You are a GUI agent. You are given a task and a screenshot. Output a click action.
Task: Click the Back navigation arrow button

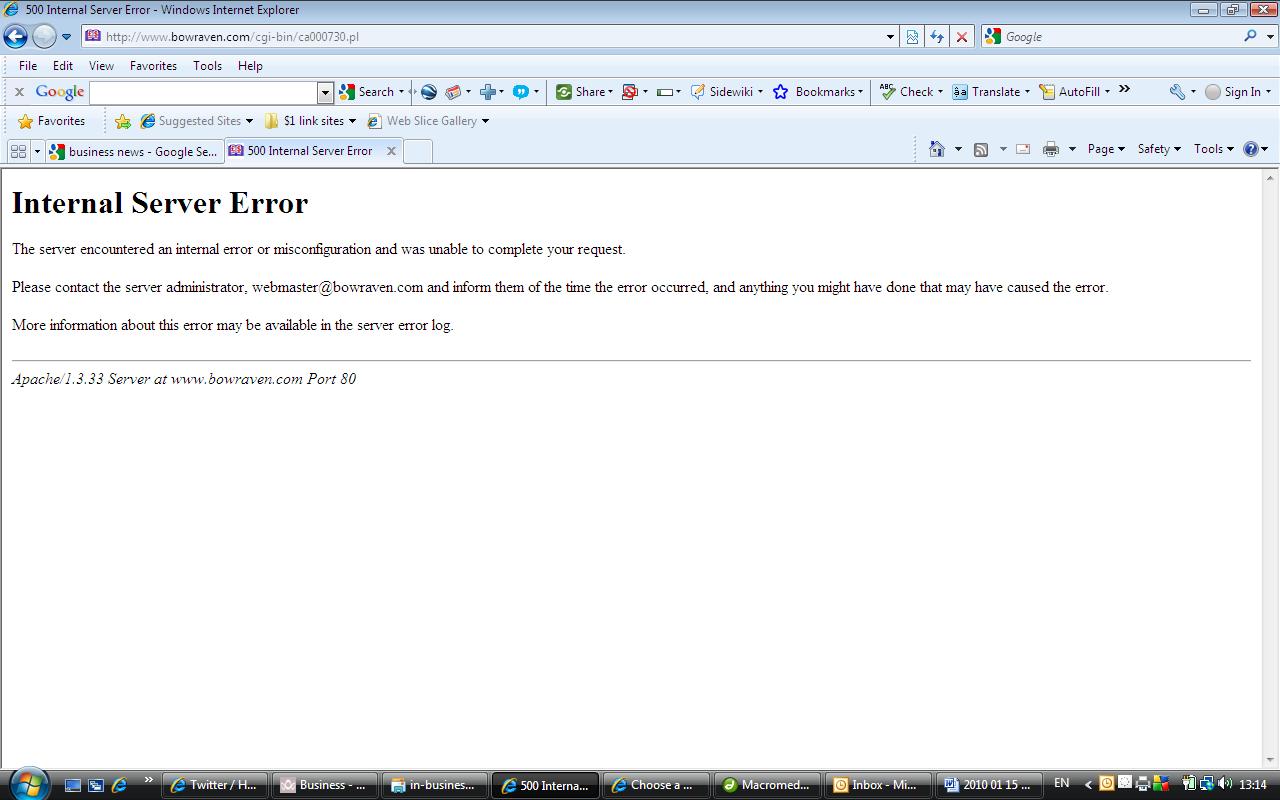click(x=15, y=37)
